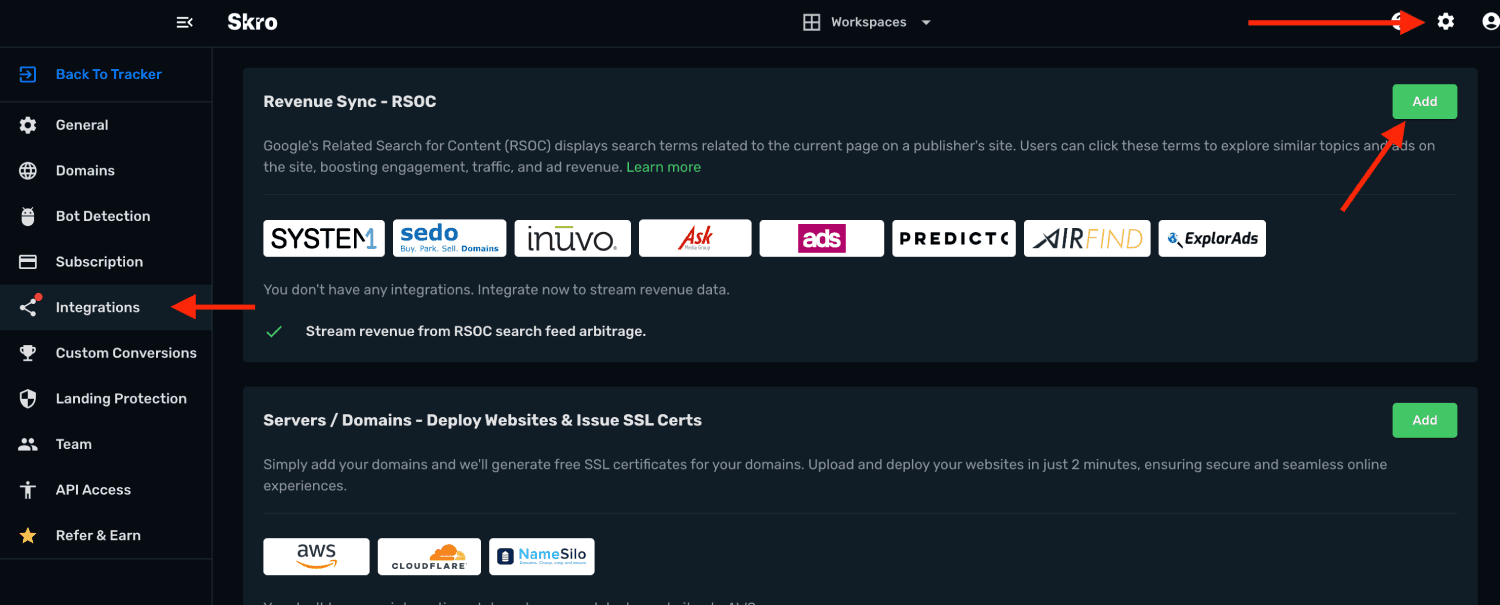Click the Revenue Sync - RSOC heading
The image size is (1500, 605).
pos(350,102)
